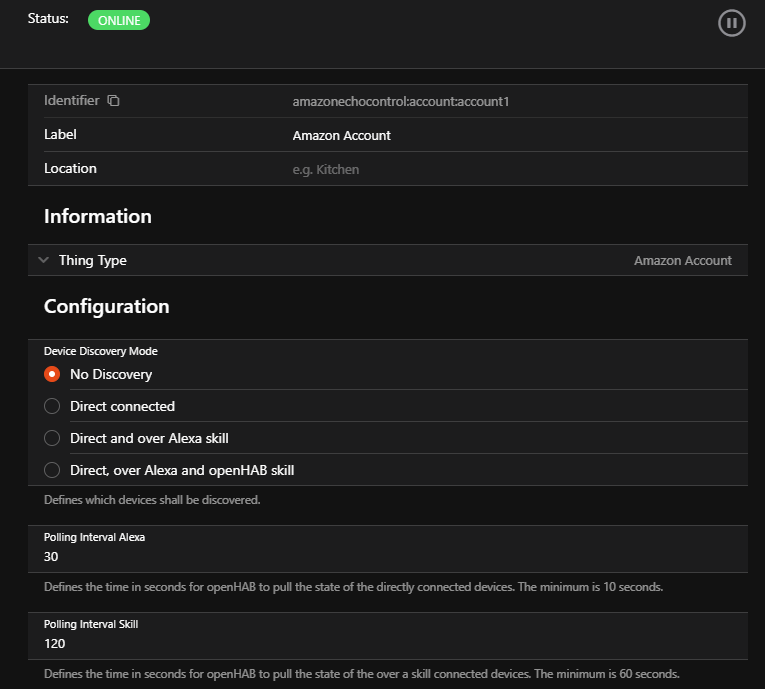Screen dimensions: 765x689
Task: Click the Information section heading
Action: click(98, 216)
